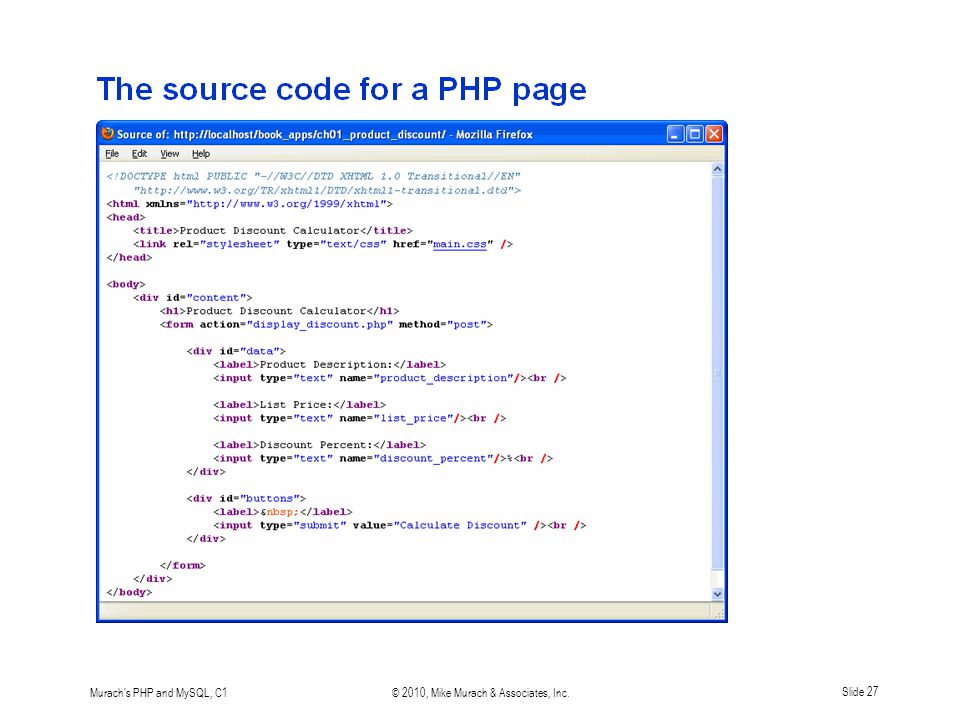Click the Discount Percent label line
This screenshot has height=720, width=960.
point(319,445)
